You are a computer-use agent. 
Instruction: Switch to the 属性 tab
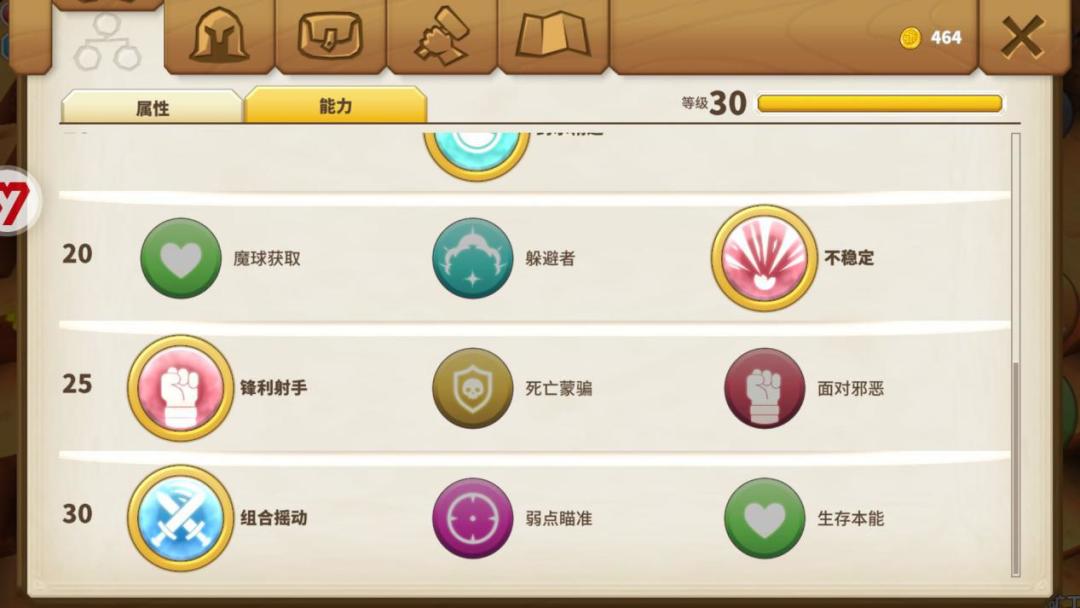pos(152,108)
